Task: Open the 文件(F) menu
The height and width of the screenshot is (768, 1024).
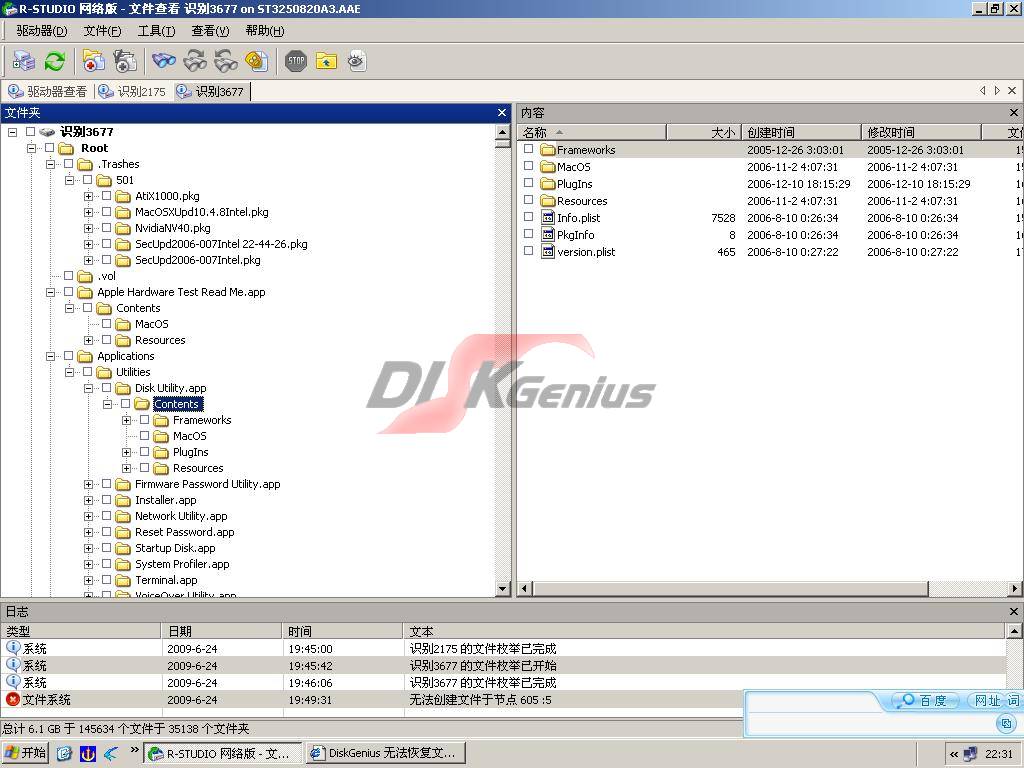Action: point(103,31)
